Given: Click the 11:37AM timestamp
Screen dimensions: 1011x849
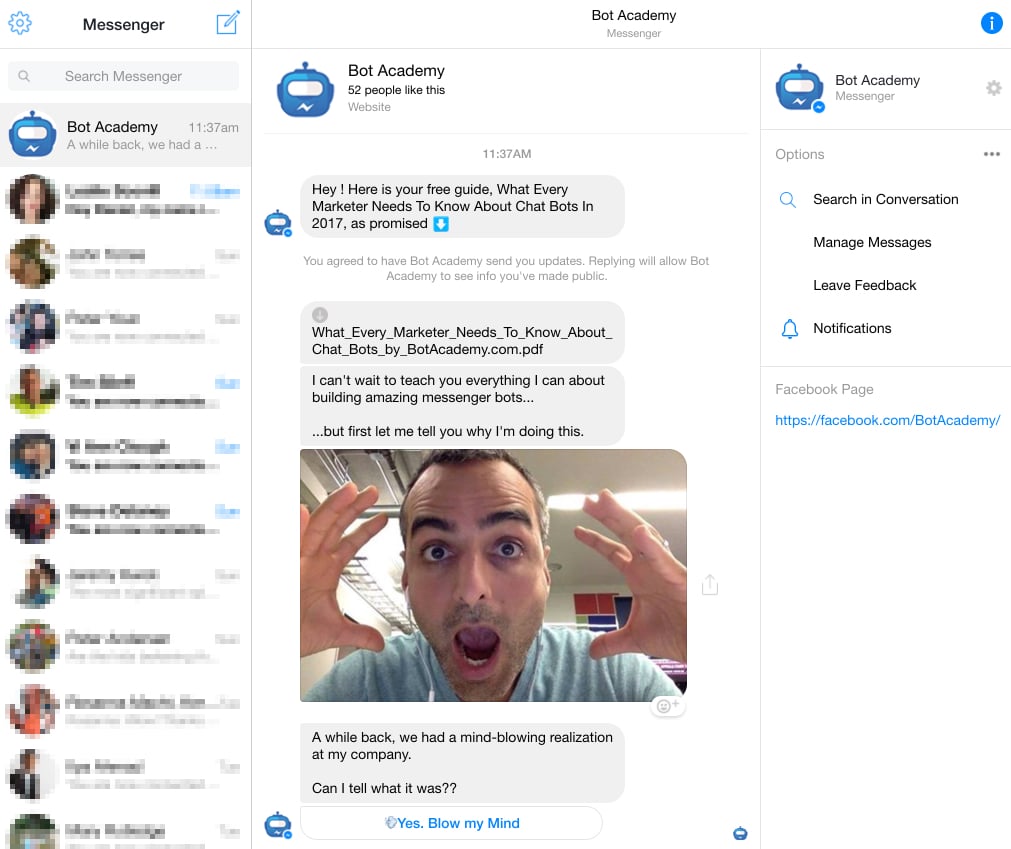Looking at the screenshot, I should [x=507, y=154].
